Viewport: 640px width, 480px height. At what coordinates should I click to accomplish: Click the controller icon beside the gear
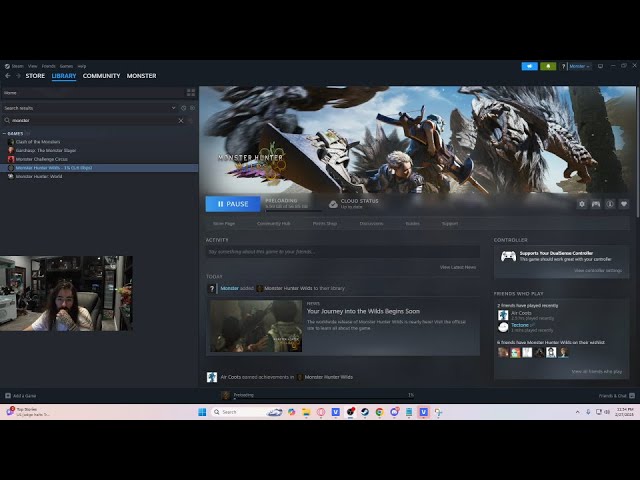[x=596, y=204]
